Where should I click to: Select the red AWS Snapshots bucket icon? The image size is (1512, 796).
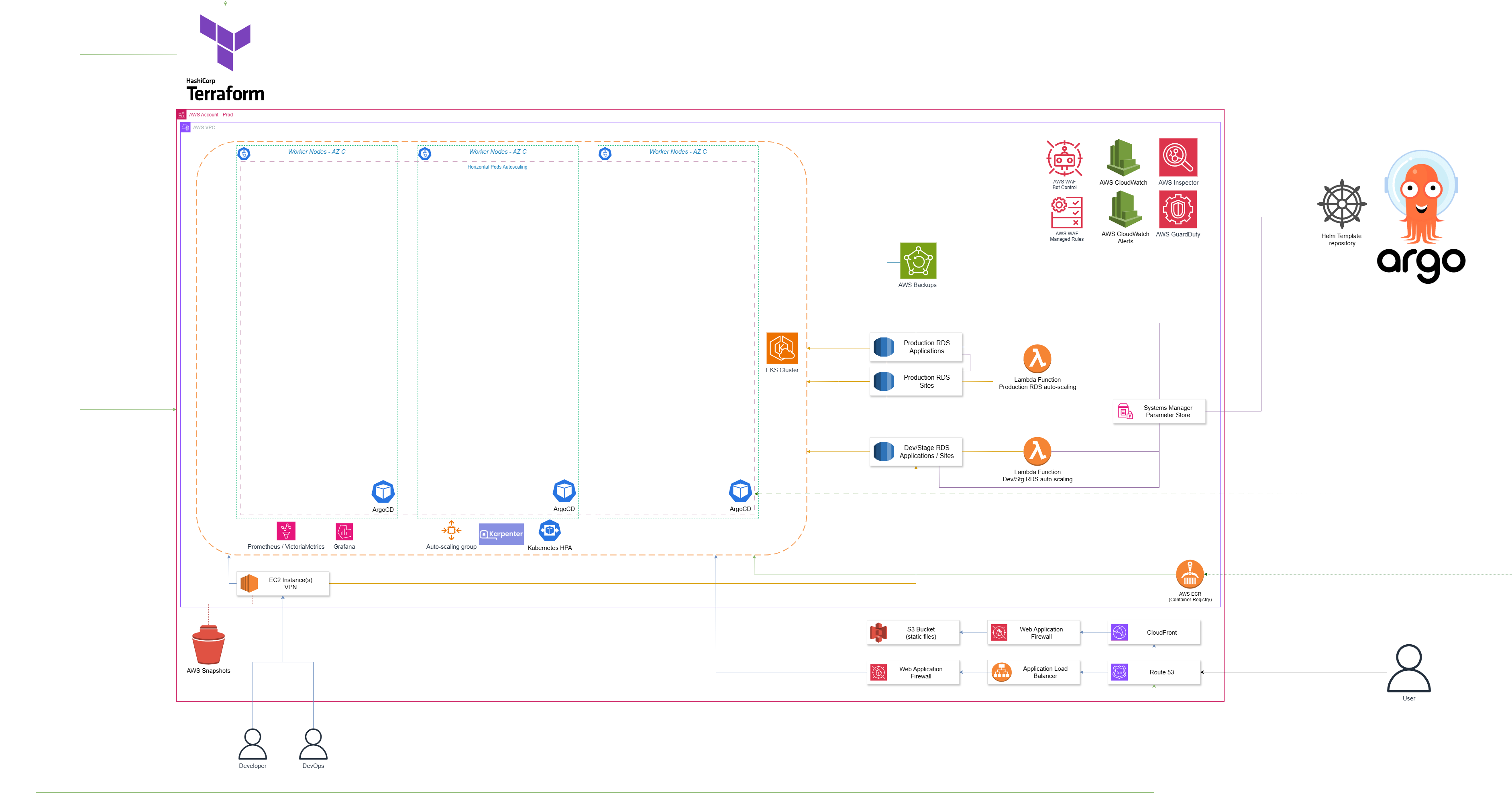208,645
